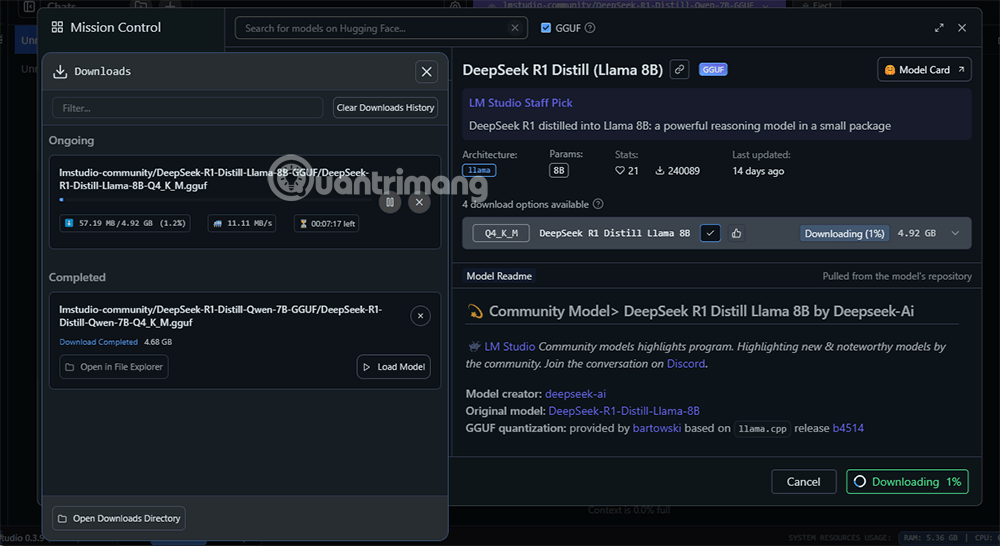
Task: Expand the Q4_K_M download option chevron
Action: (955, 233)
